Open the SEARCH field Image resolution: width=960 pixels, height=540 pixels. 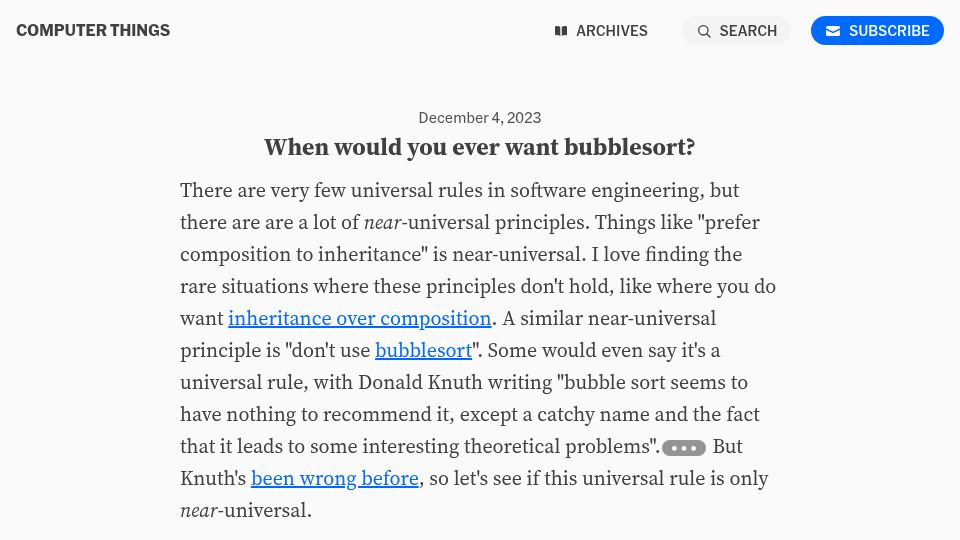[x=737, y=31]
